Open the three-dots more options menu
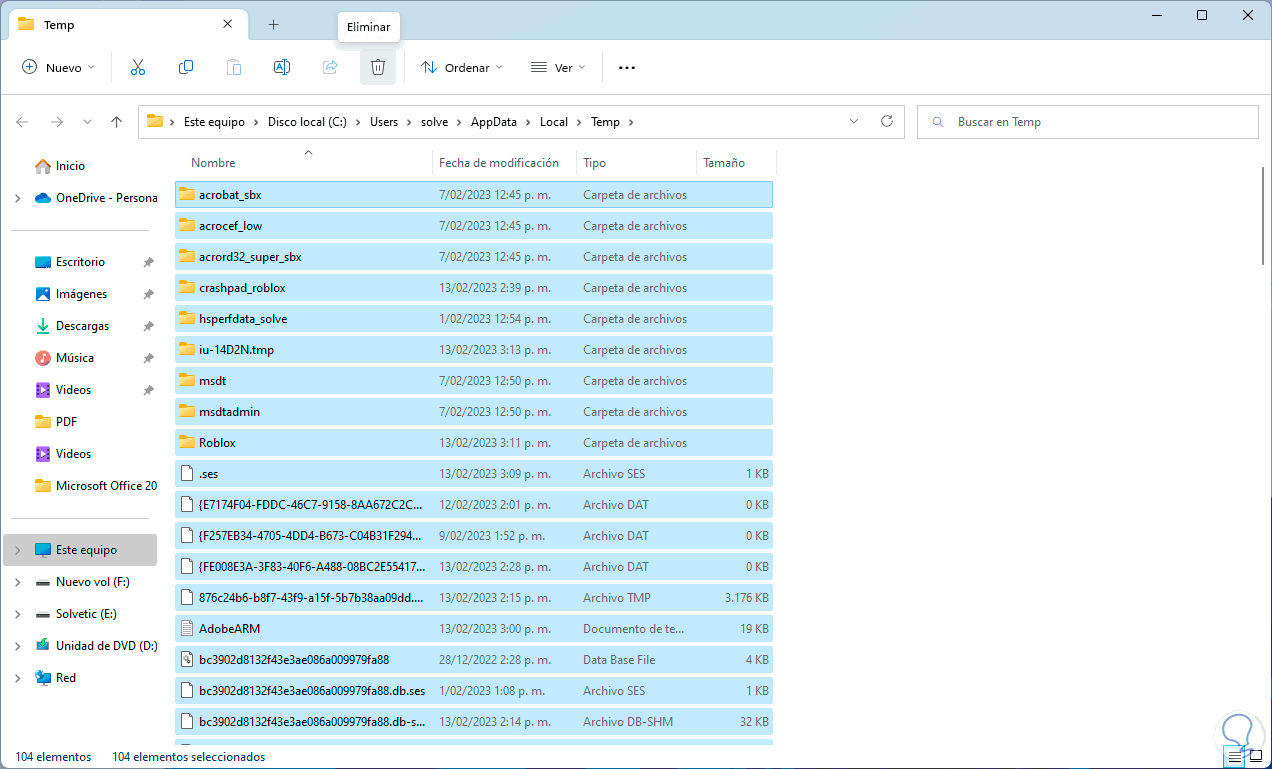Screen dimensions: 1272x769 627,67
